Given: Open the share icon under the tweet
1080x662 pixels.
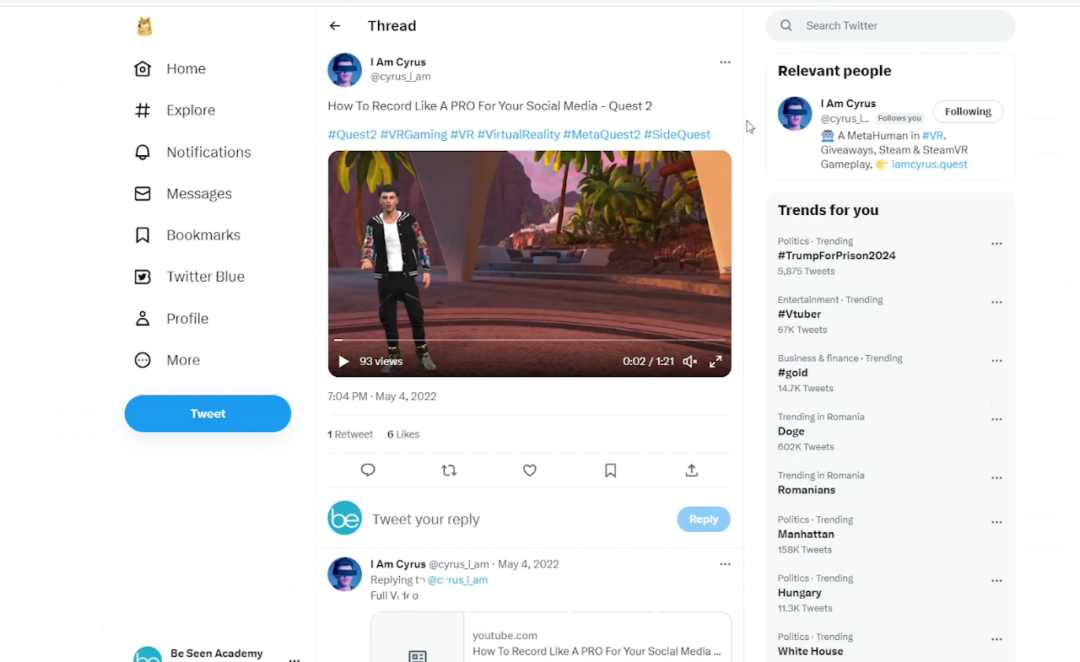Looking at the screenshot, I should (x=691, y=470).
